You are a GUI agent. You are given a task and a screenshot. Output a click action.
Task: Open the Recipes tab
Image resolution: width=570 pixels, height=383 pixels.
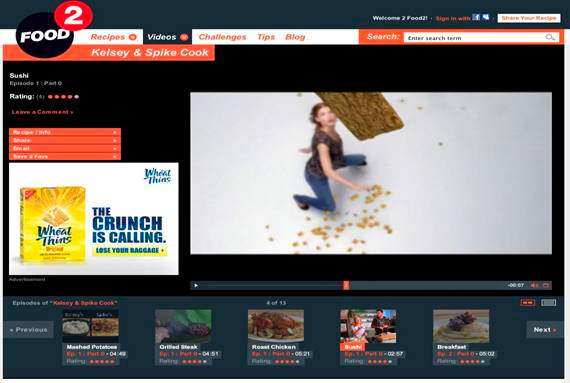(x=108, y=37)
